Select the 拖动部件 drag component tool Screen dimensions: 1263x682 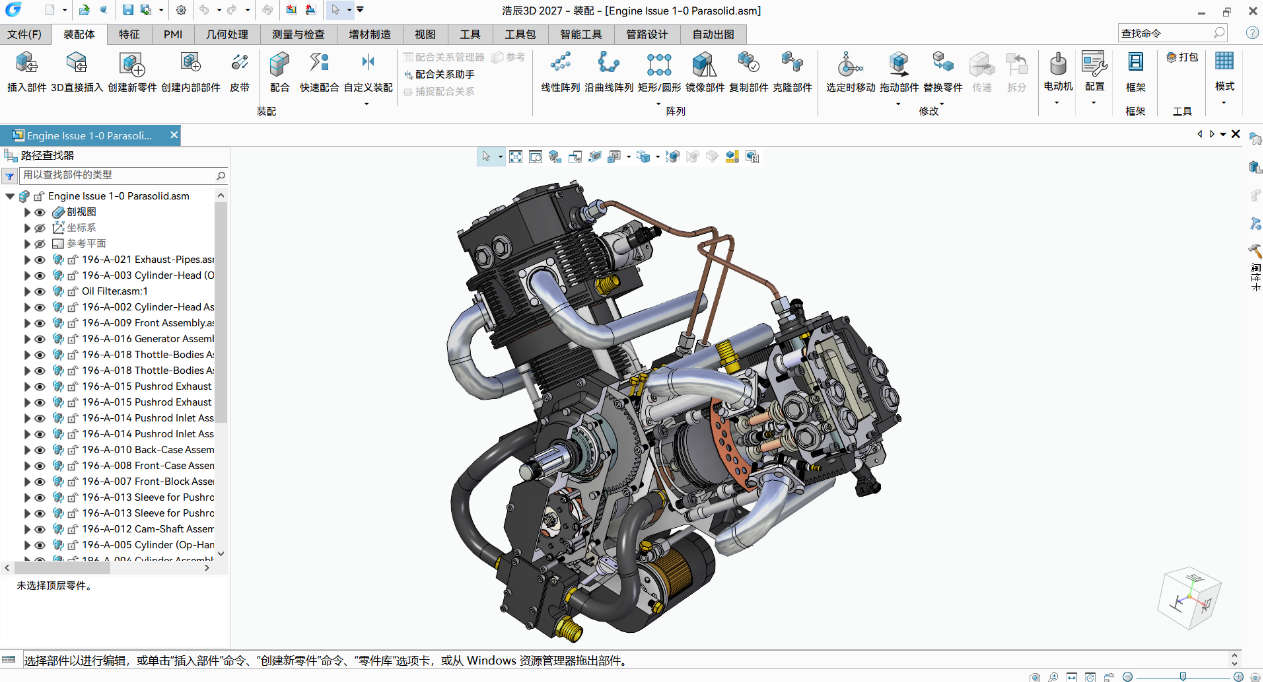pos(899,65)
